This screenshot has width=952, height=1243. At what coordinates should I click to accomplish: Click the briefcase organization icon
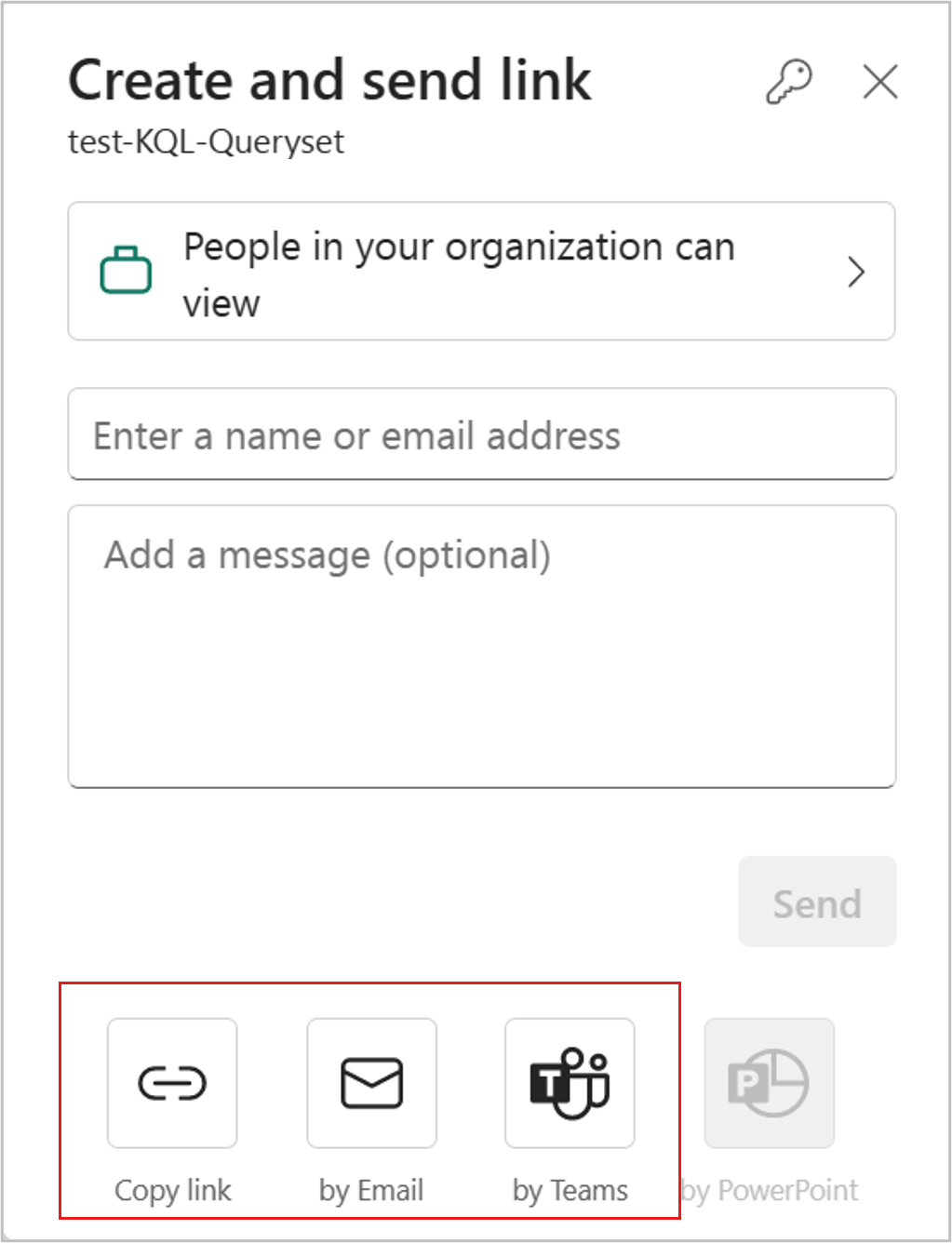[126, 270]
